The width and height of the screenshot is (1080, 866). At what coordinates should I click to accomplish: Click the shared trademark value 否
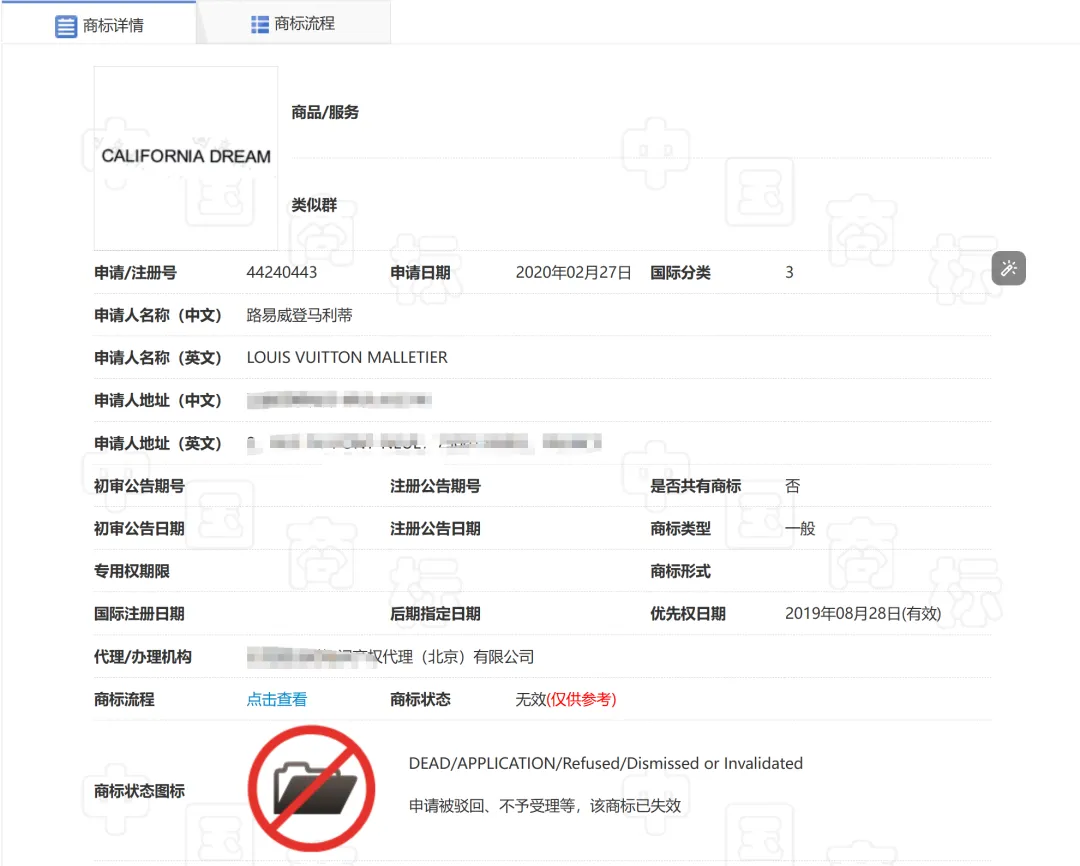pyautogui.click(x=793, y=486)
